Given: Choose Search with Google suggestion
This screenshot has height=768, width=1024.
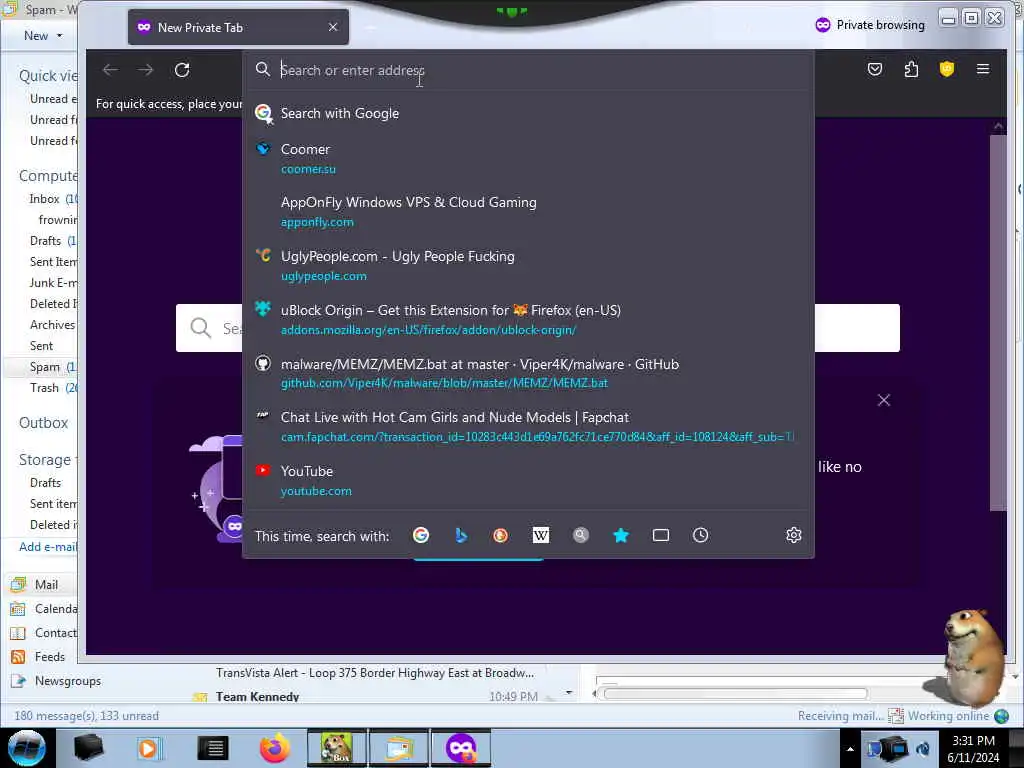Looking at the screenshot, I should (528, 113).
